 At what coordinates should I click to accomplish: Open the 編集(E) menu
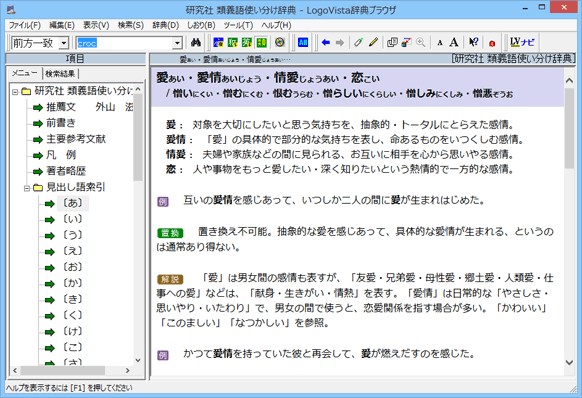click(62, 25)
